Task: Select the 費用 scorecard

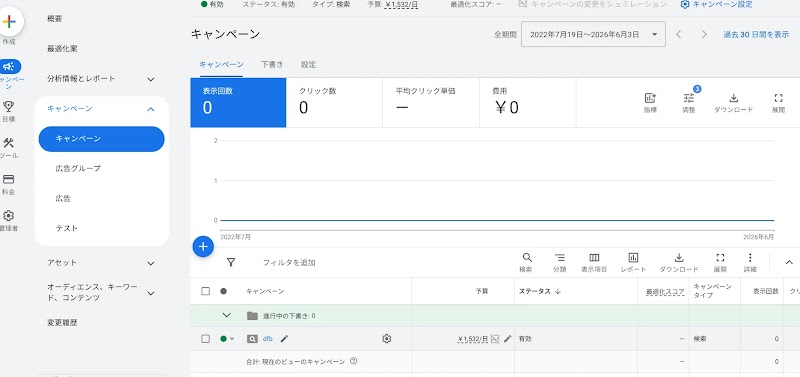Action: pos(528,103)
